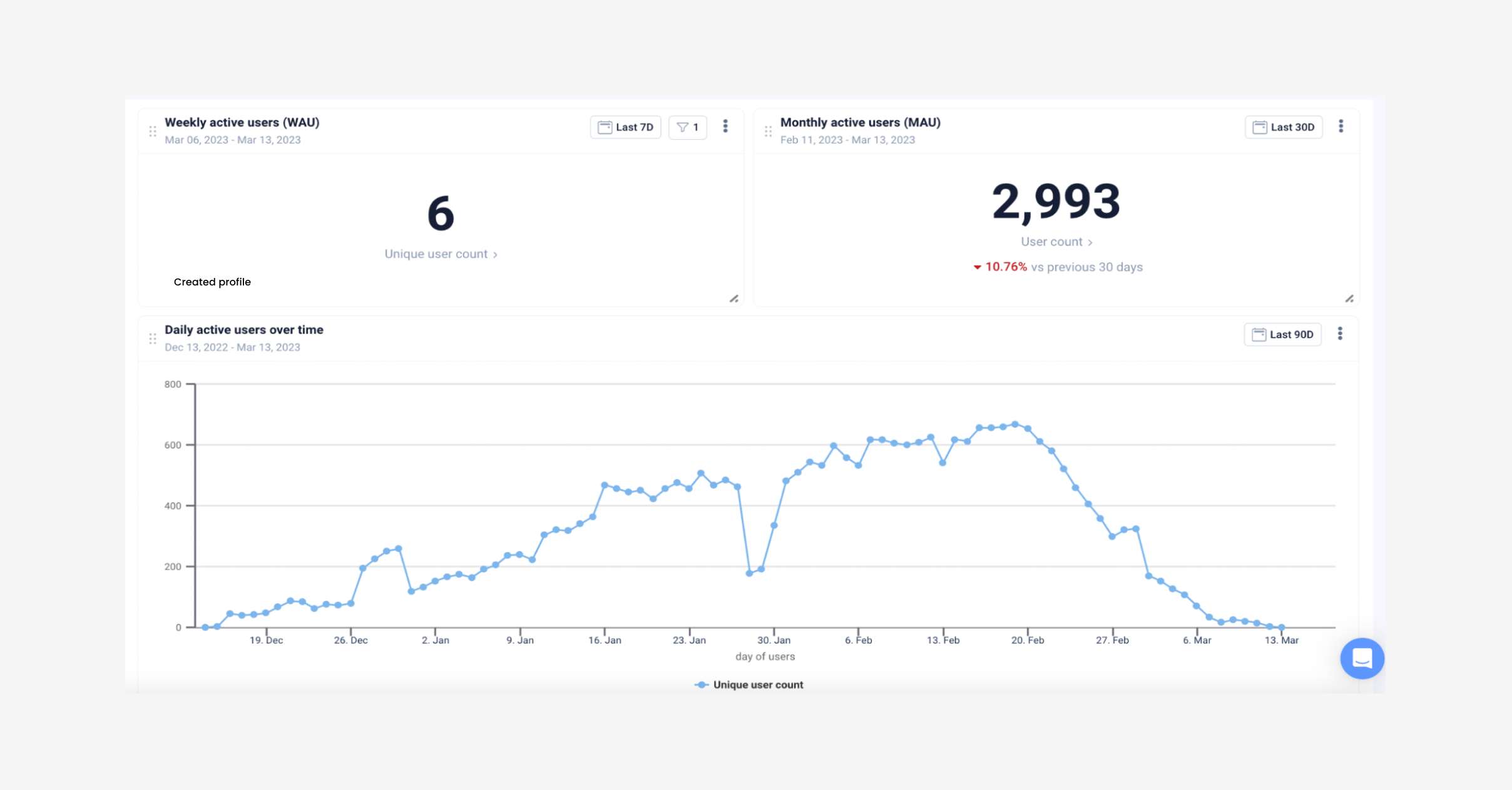Click the 13. Mar data point on chart
Image resolution: width=1512 pixels, height=790 pixels.
pyautogui.click(x=1281, y=627)
